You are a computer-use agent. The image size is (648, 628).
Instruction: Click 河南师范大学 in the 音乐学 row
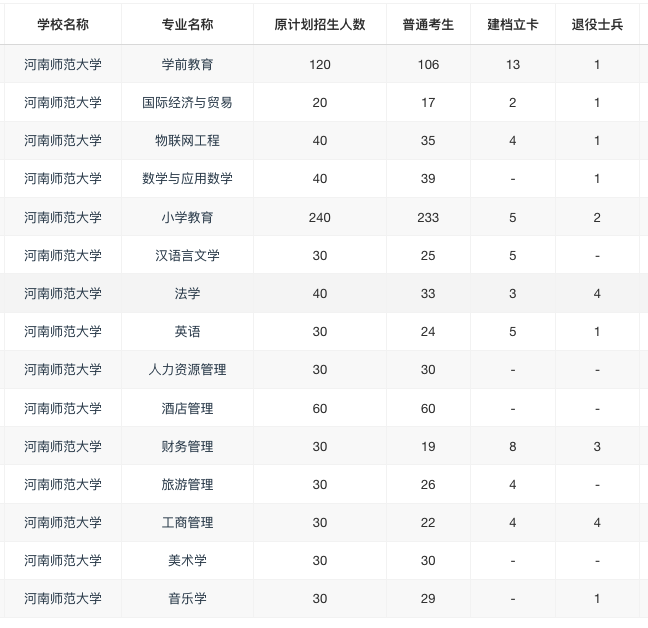63,598
